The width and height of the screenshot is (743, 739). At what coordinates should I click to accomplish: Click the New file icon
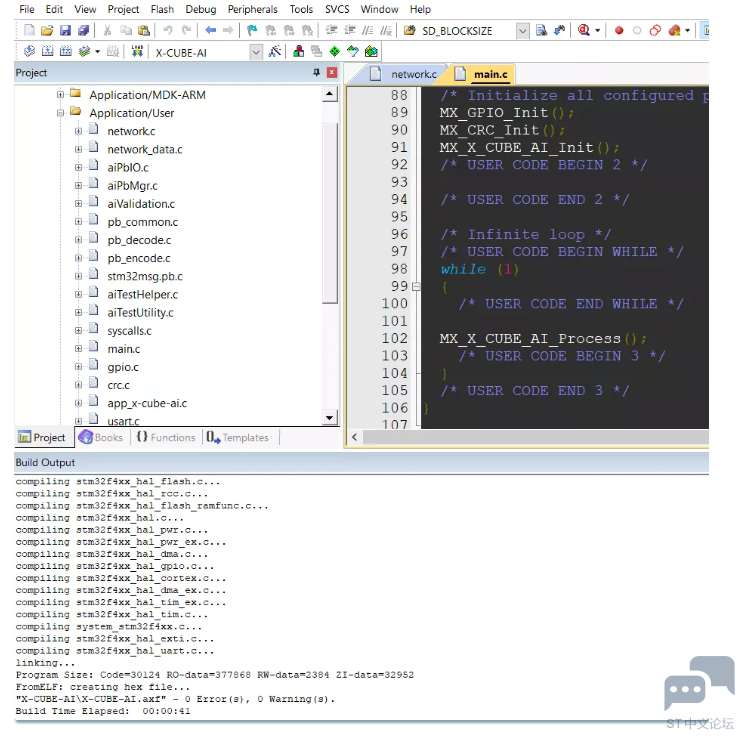point(29,31)
